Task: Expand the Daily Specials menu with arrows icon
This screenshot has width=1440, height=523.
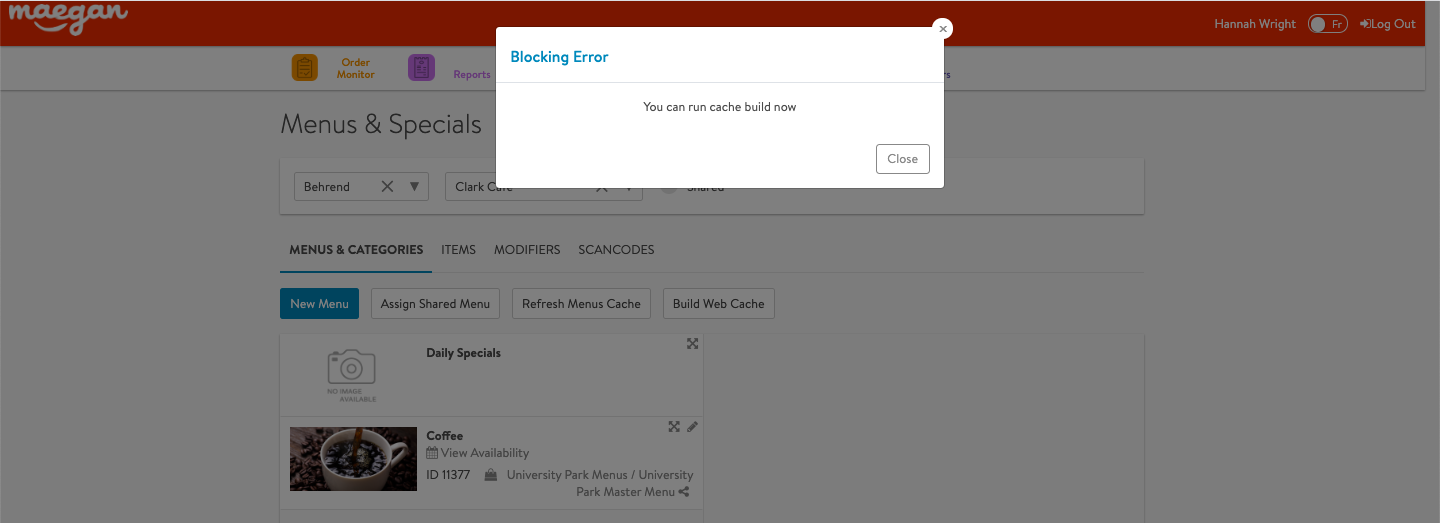Action: pyautogui.click(x=692, y=343)
